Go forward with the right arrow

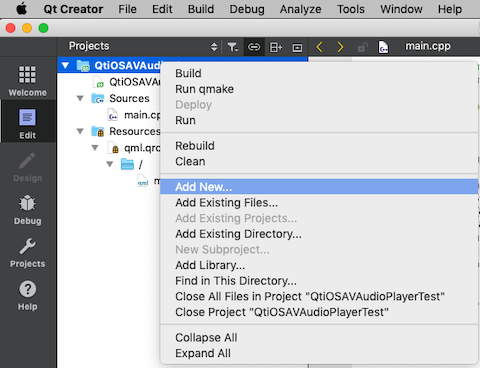tap(340, 47)
